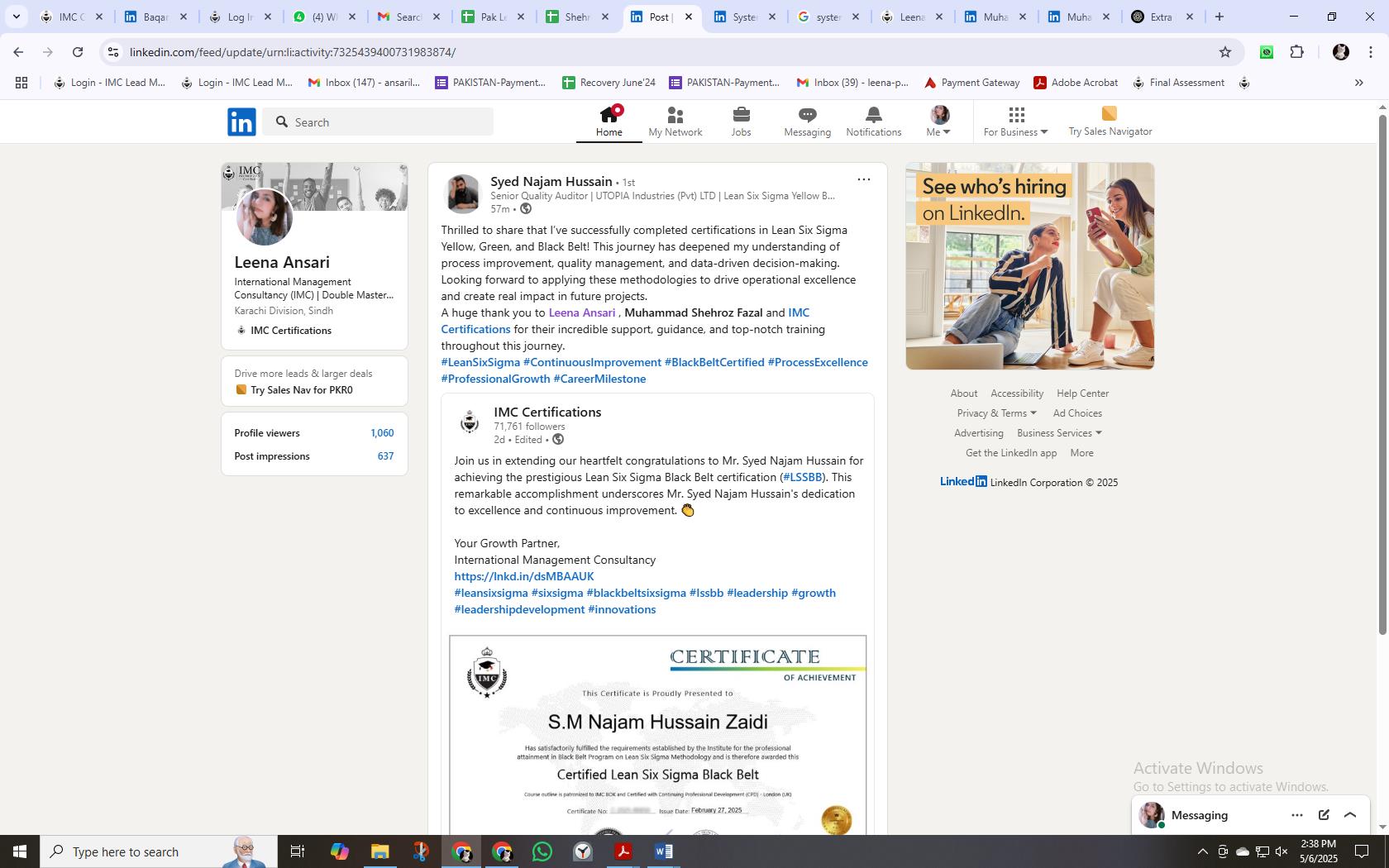The height and width of the screenshot is (868, 1389).
Task: Open Muhammad Shehroz Fazal mention
Action: pyautogui.click(x=694, y=312)
